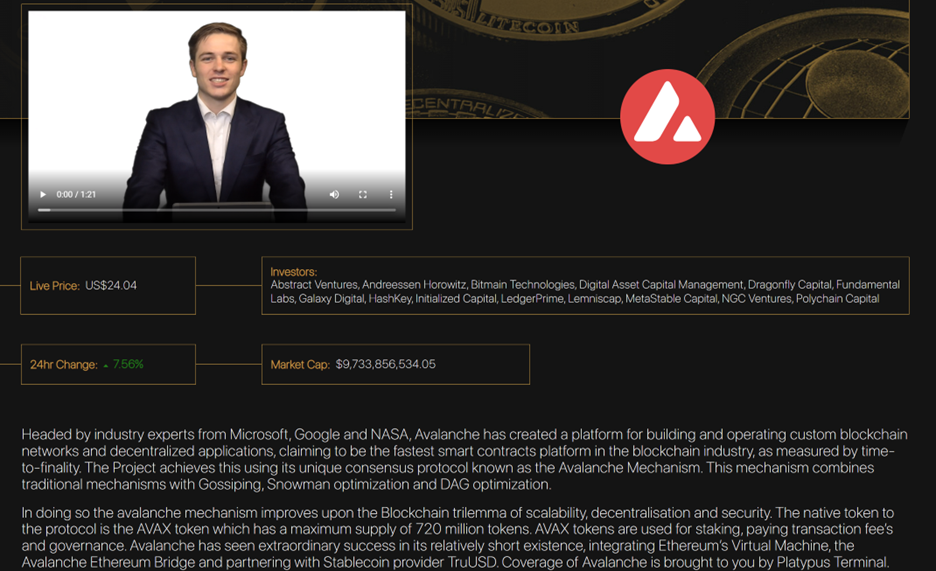Open the video's three-dot options menu
Viewport: 936px width, 571px height.
(391, 194)
